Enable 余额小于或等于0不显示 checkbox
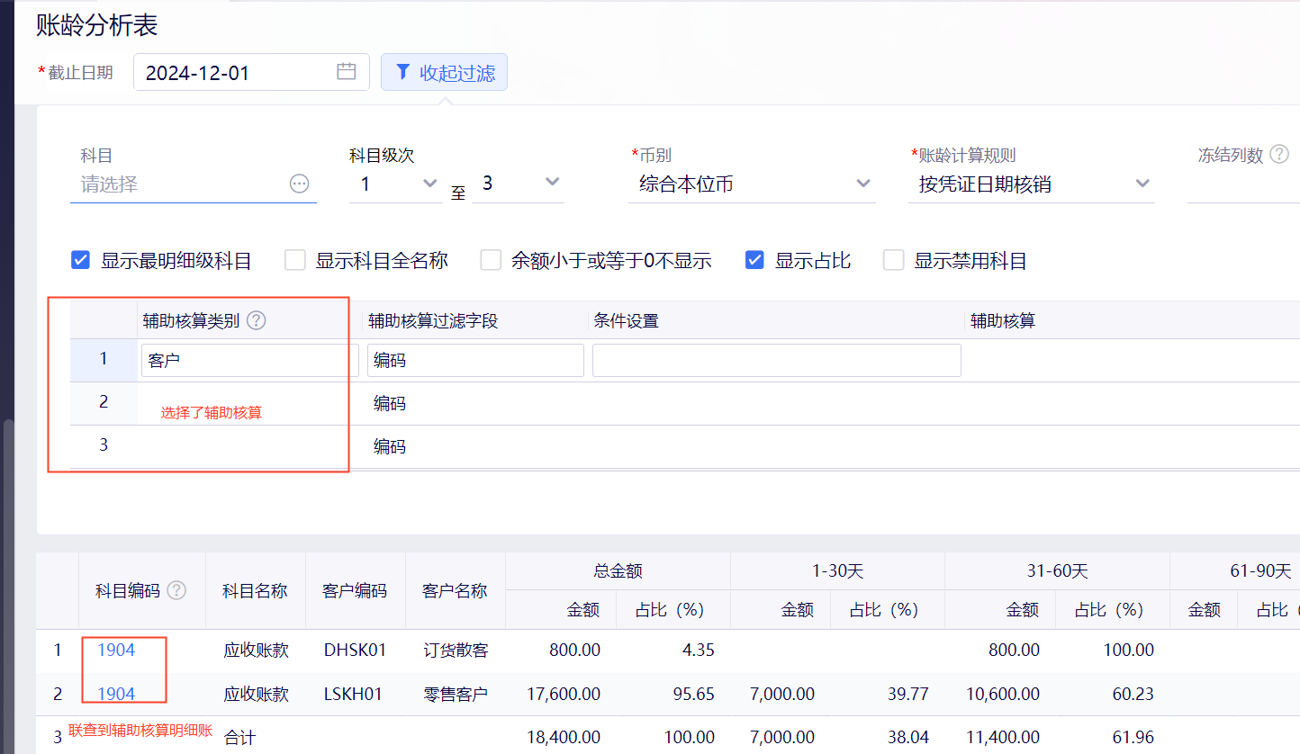 pos(491,261)
